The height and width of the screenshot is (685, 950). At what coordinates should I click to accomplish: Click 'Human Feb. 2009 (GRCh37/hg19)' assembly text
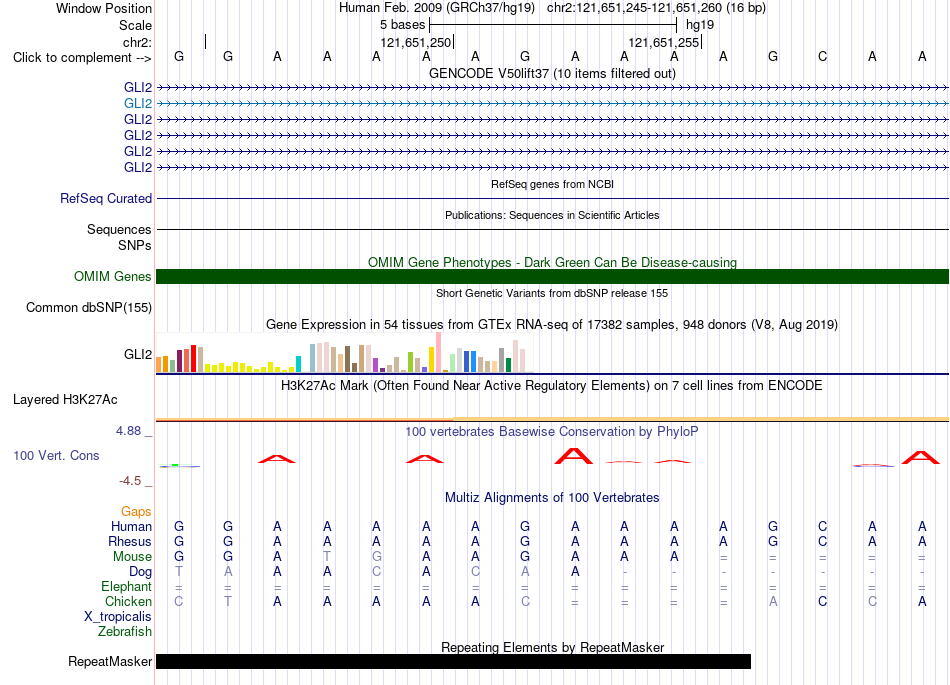pyautogui.click(x=437, y=8)
